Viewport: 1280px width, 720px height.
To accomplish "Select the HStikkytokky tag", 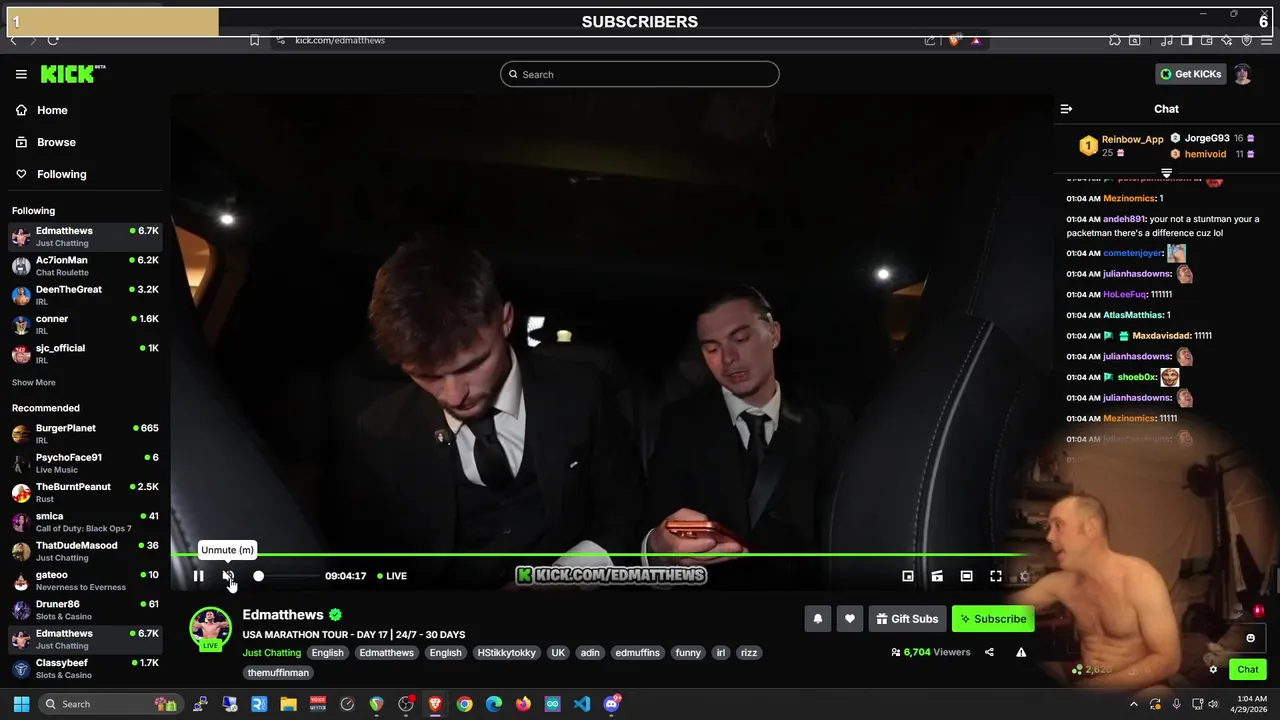I will 506,653.
